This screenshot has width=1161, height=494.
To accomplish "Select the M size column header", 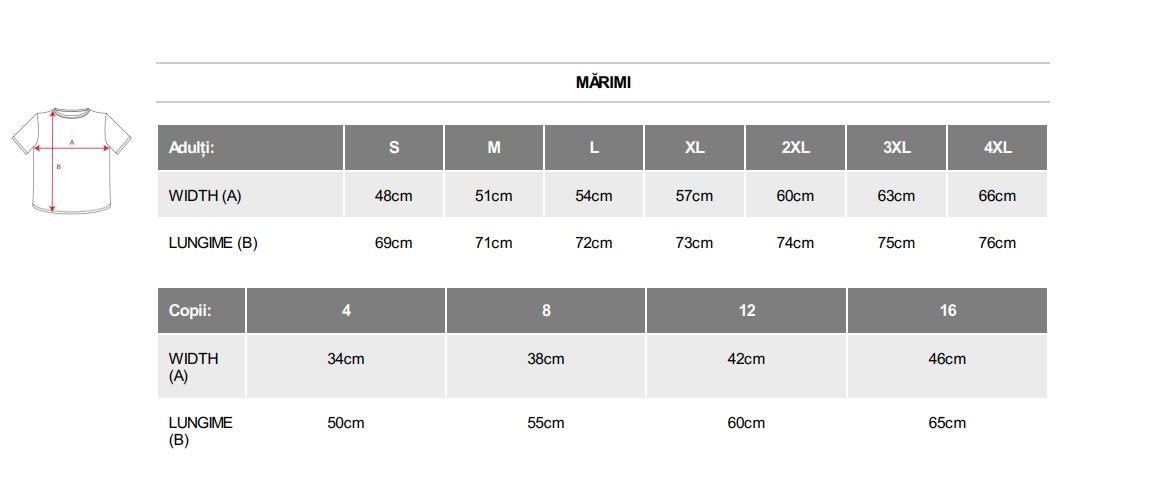I will pos(494,147).
